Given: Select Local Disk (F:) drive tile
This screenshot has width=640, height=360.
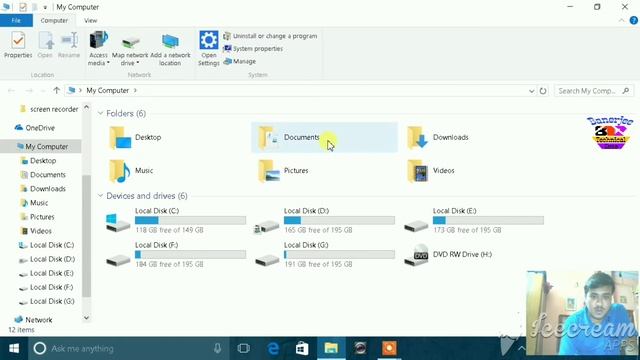Looking at the screenshot, I should [176, 255].
